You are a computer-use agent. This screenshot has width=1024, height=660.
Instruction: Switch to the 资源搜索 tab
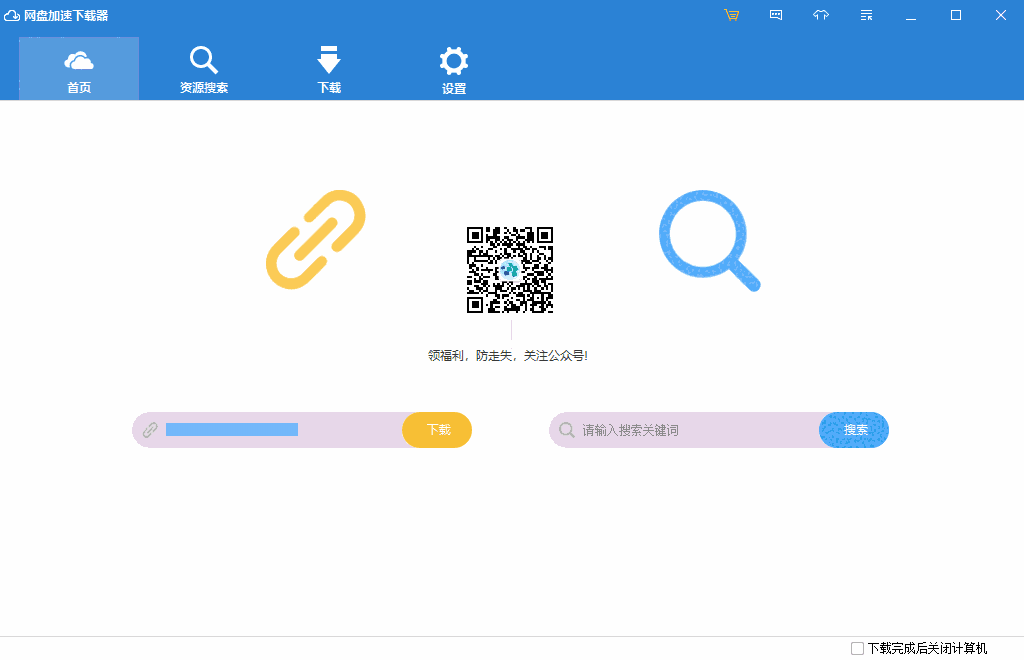coord(203,67)
